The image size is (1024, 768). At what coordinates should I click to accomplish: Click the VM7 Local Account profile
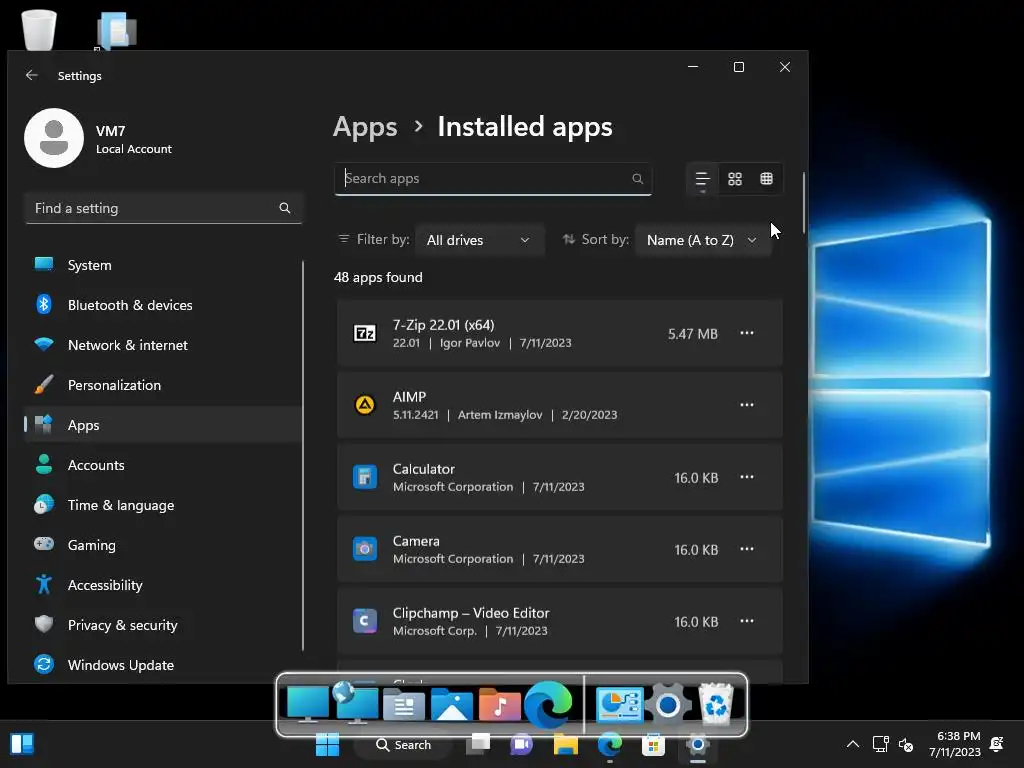(x=99, y=138)
